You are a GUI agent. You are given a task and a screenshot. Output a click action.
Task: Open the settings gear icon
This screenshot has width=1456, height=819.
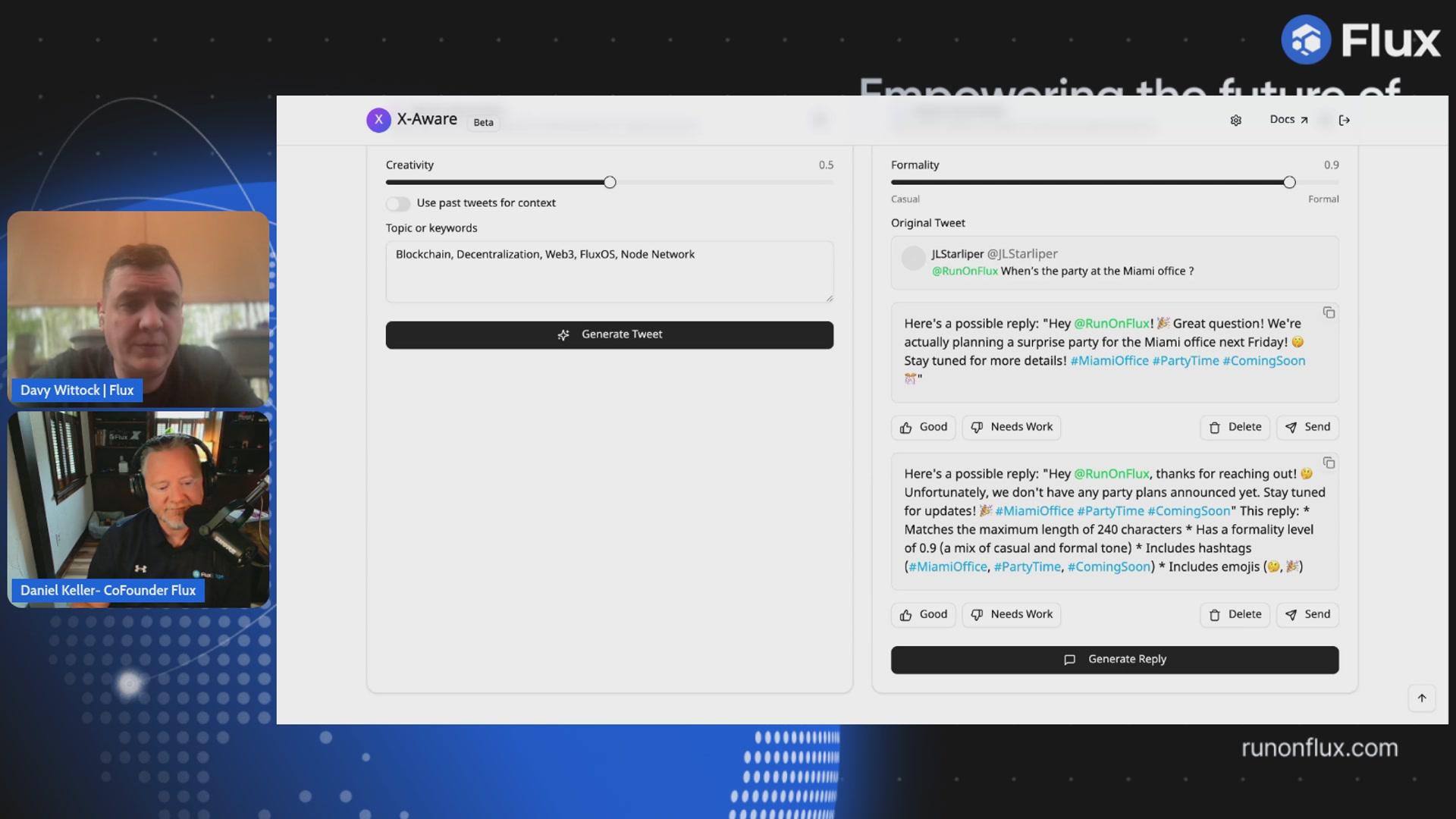point(1235,121)
